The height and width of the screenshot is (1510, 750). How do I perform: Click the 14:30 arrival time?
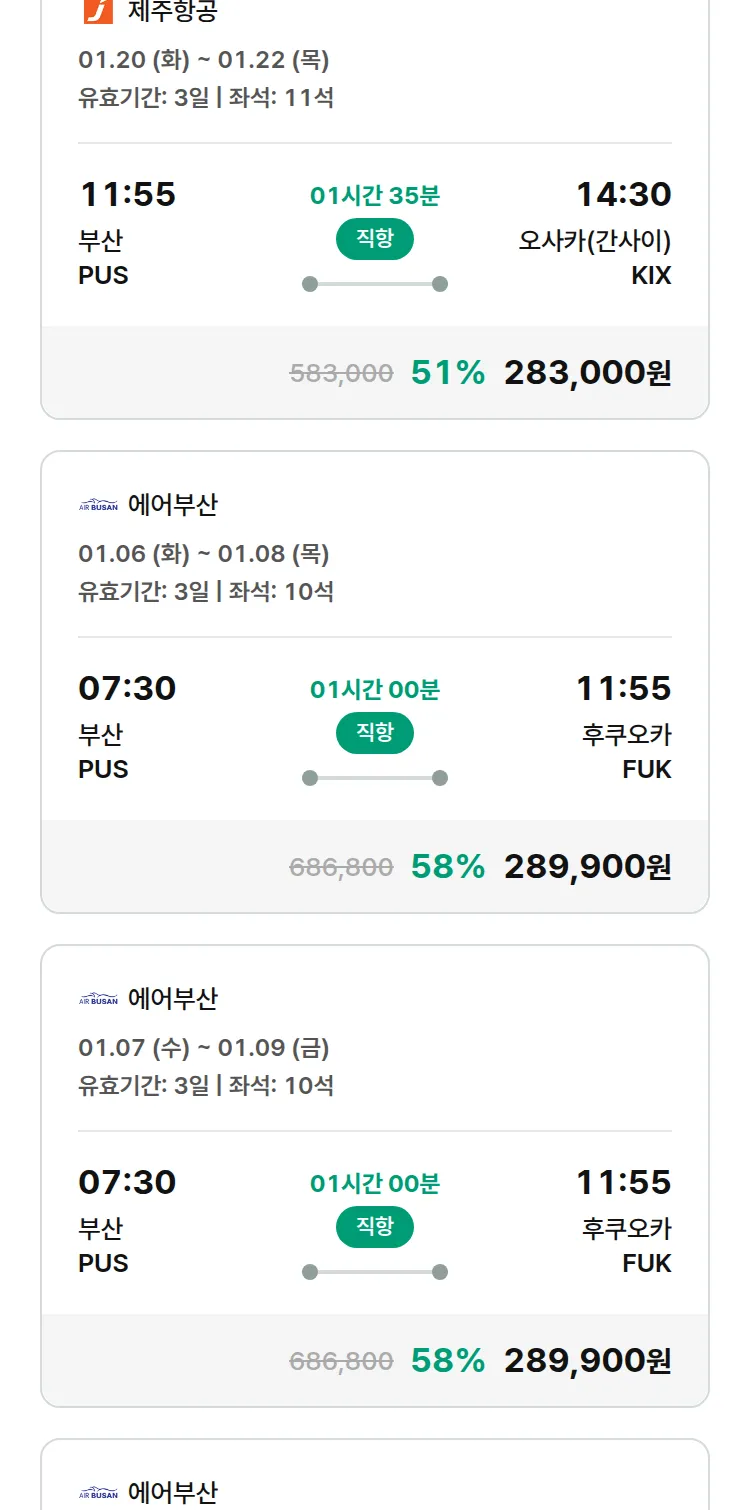[x=623, y=194]
